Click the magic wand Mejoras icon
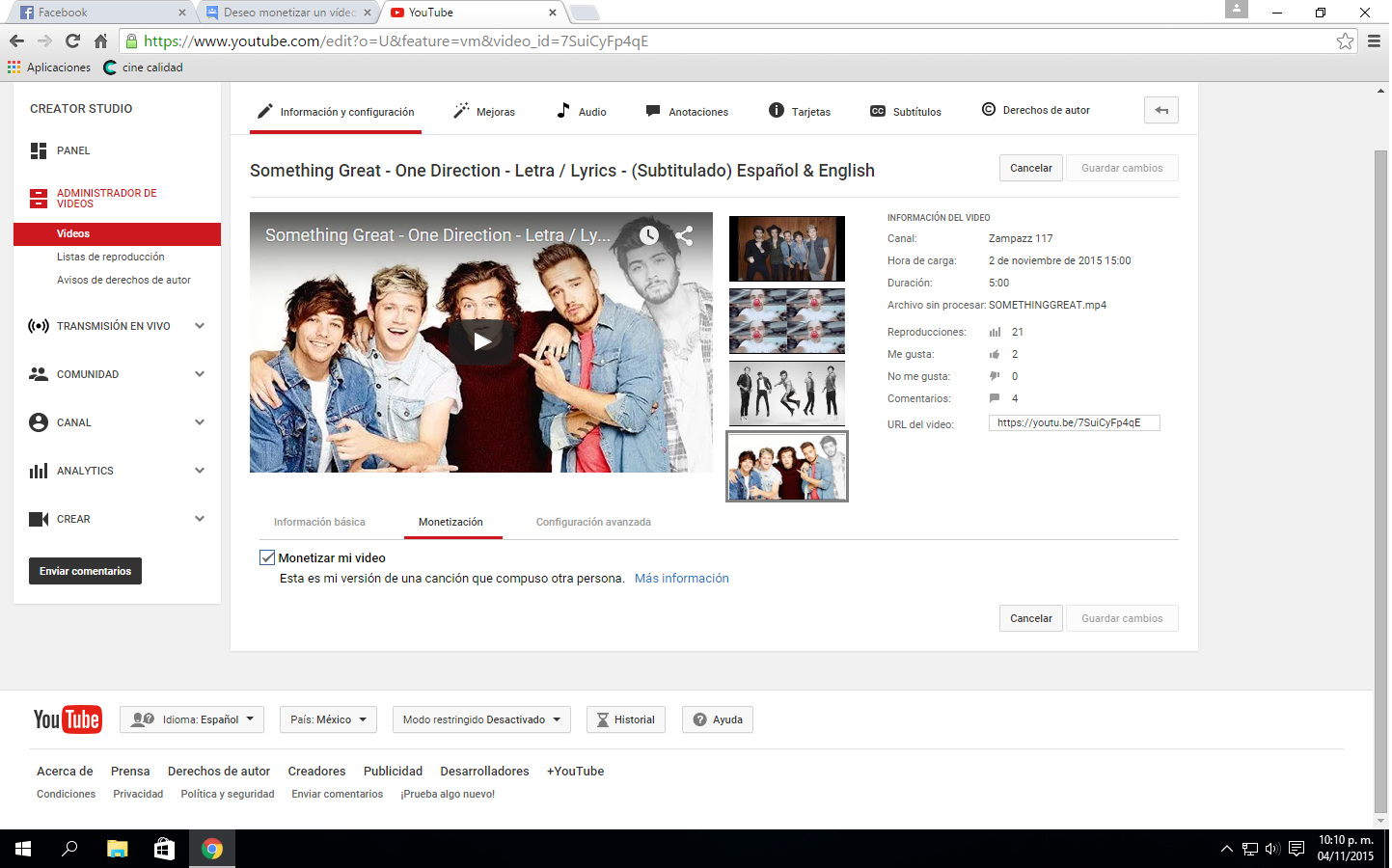 click(x=461, y=111)
